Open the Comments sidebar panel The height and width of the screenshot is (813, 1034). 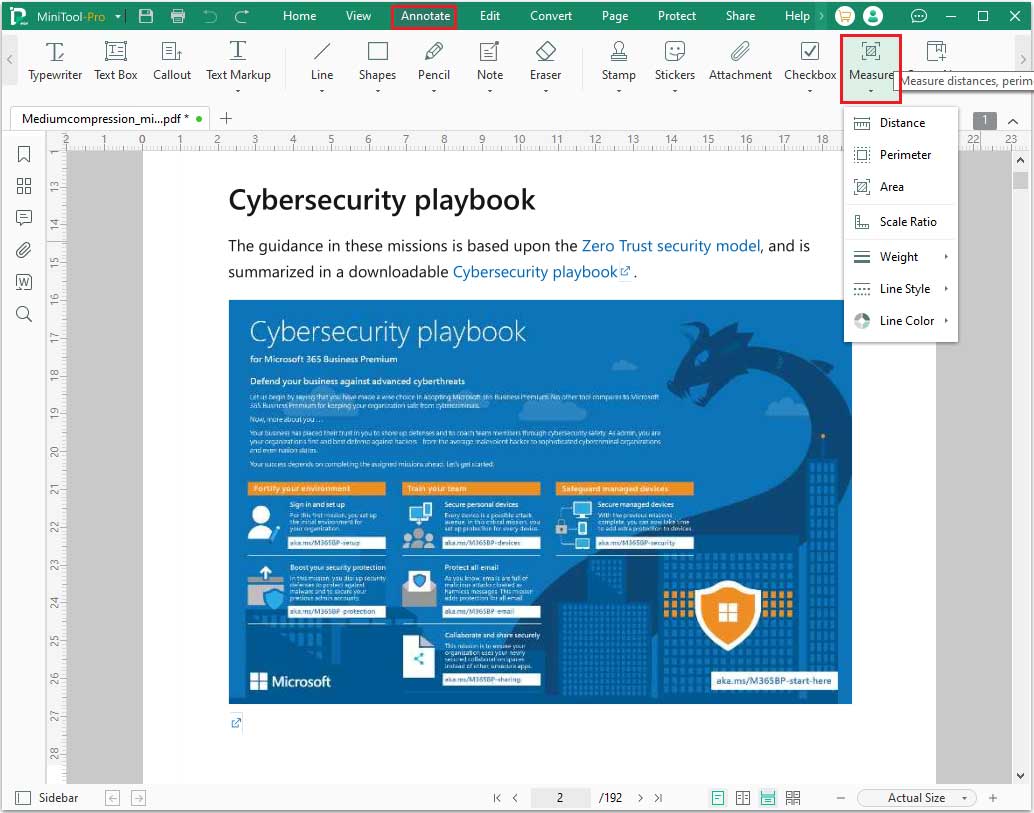pos(24,218)
